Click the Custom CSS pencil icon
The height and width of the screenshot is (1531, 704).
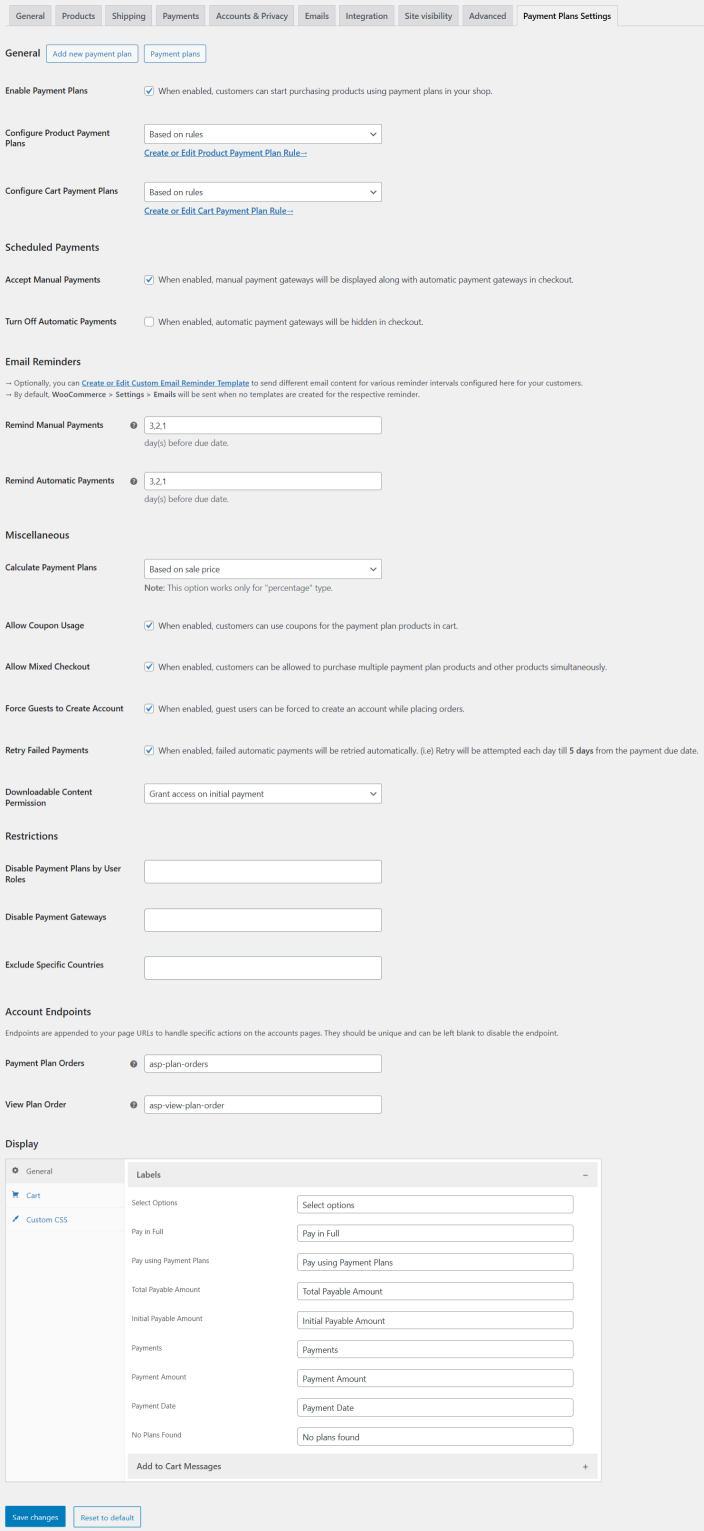15,1219
